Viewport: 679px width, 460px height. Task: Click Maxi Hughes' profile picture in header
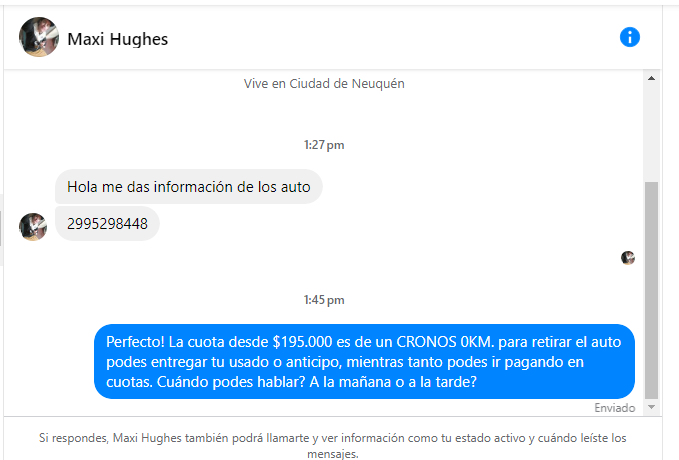39,37
